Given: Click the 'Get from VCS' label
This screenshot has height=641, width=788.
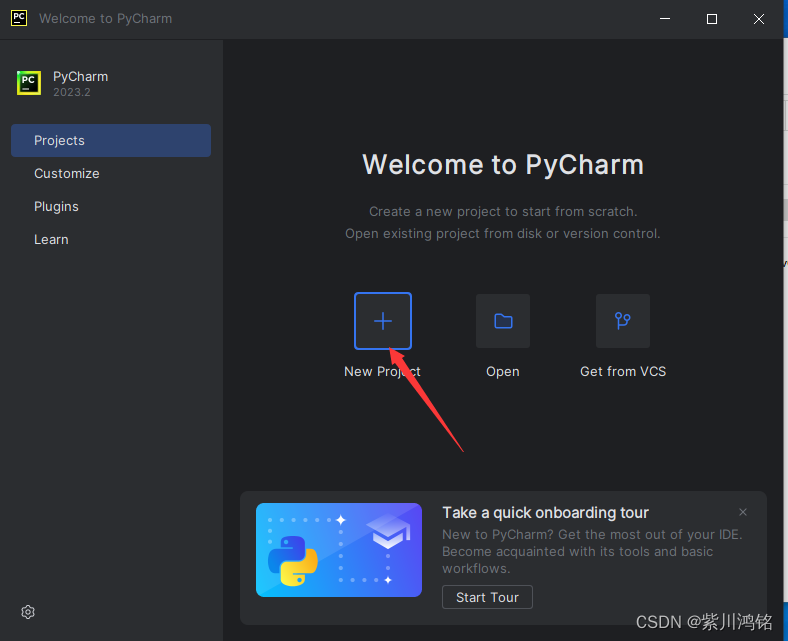Looking at the screenshot, I should 623,372.
